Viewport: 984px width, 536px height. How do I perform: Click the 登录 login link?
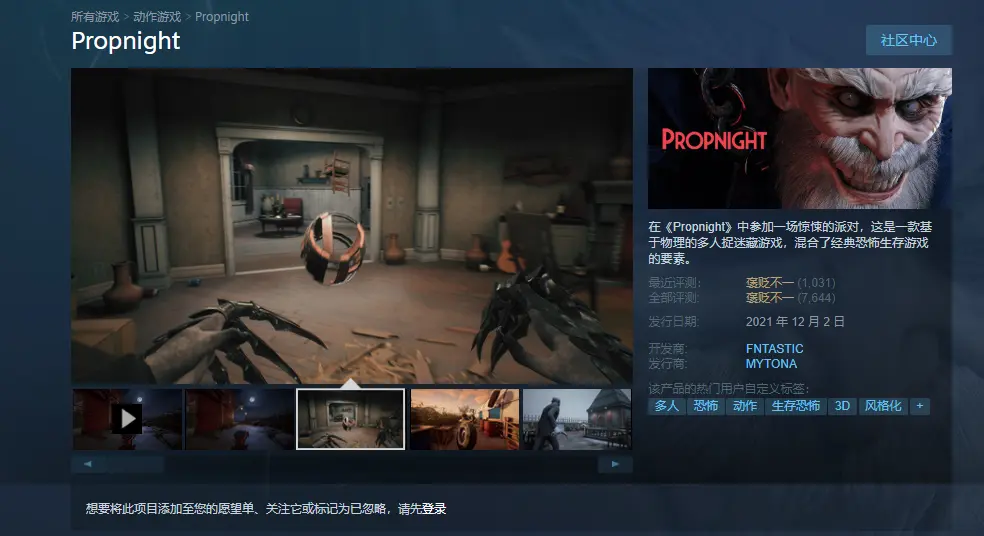point(434,508)
